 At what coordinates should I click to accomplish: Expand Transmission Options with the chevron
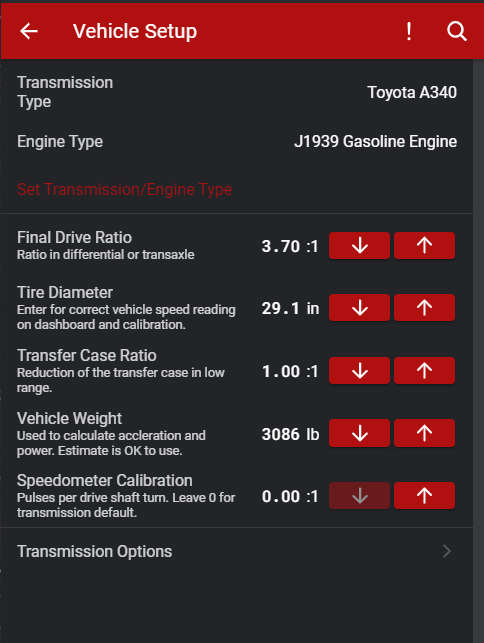coord(447,551)
